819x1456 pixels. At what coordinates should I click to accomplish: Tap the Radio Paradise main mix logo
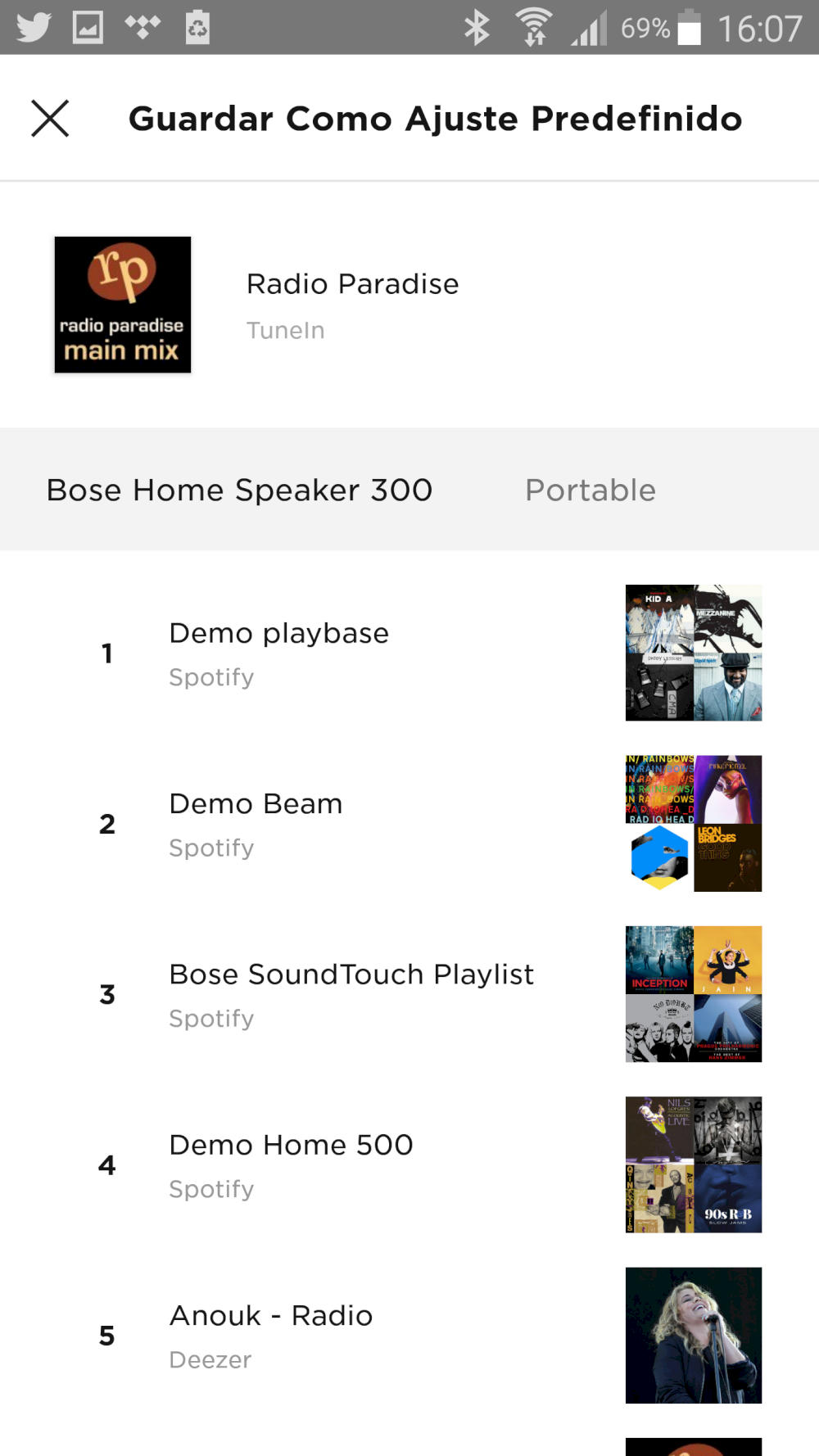[x=123, y=305]
